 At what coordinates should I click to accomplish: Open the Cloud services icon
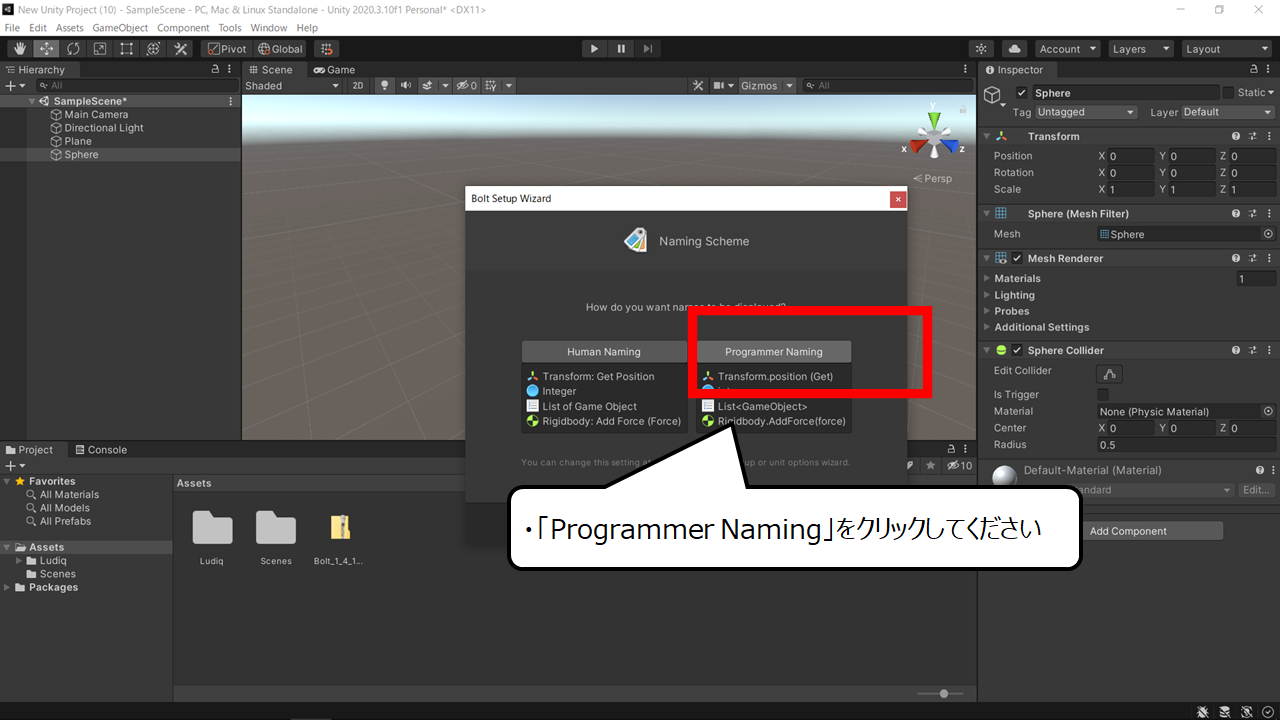point(1015,48)
